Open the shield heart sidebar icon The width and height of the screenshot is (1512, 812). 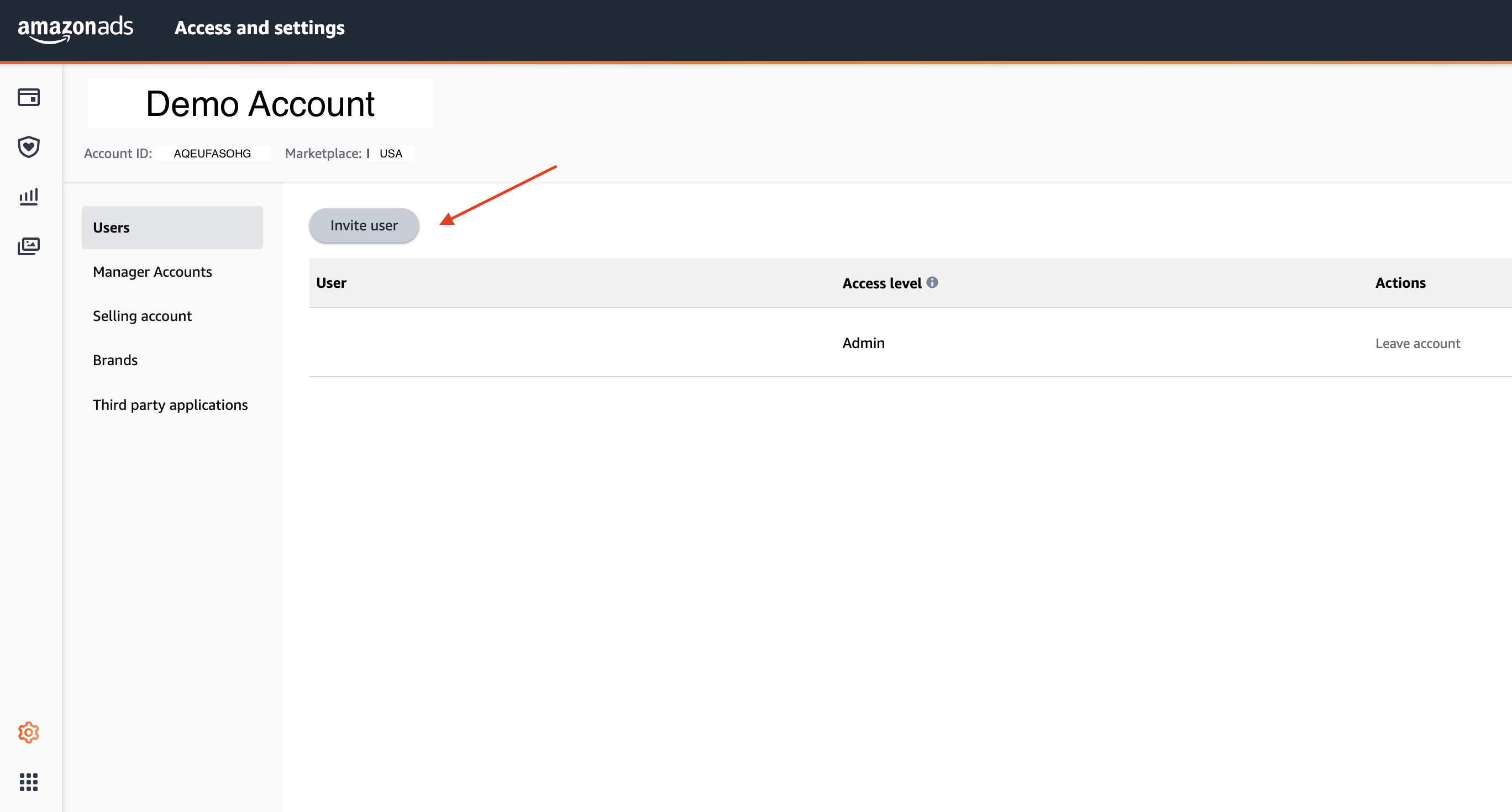coord(28,147)
